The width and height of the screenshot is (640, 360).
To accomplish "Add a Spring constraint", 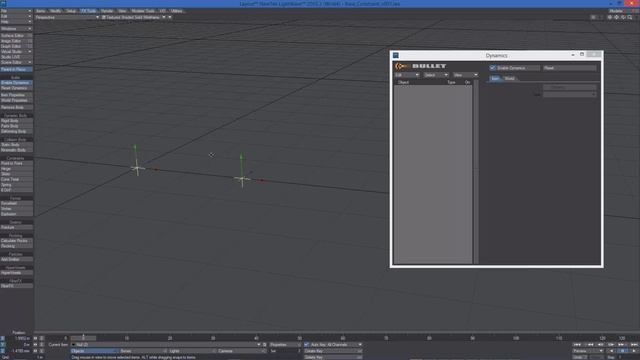I will (x=16, y=185).
